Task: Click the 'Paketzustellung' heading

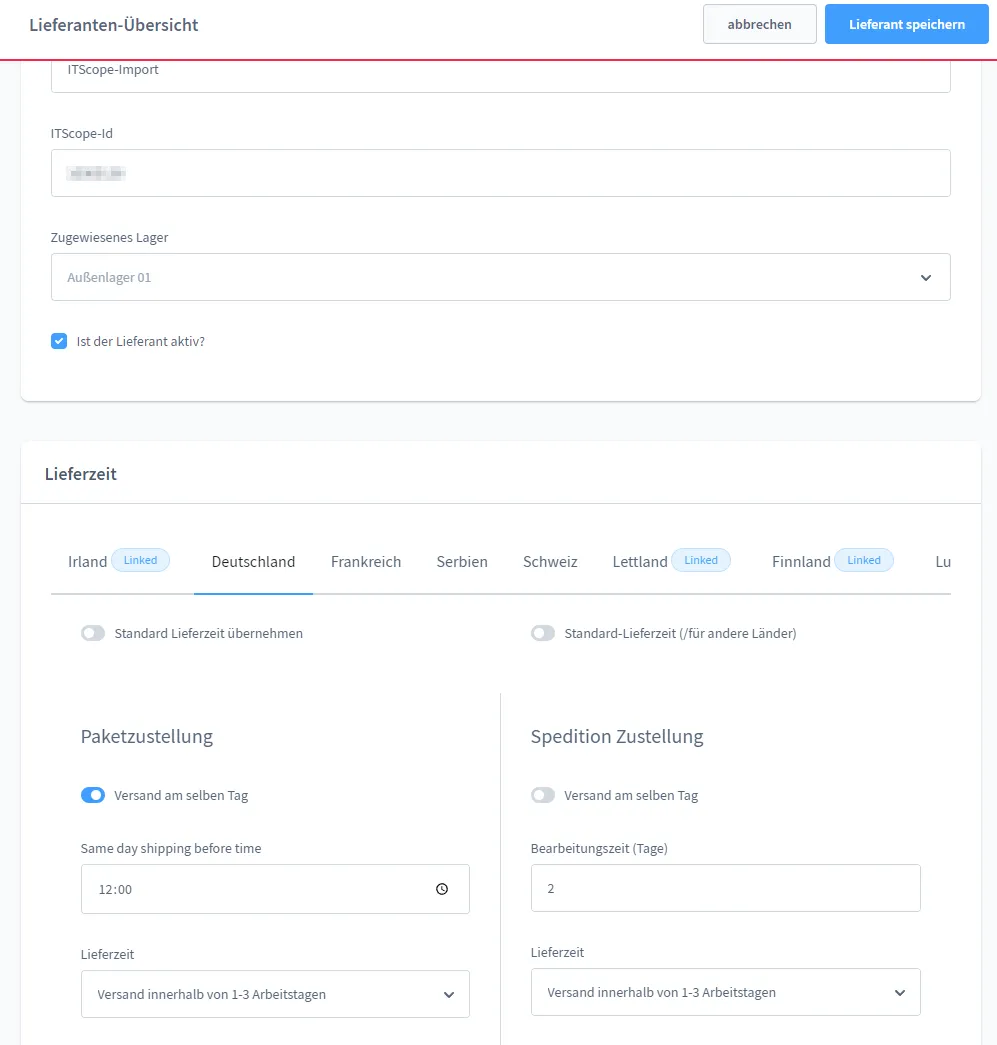Action: (x=147, y=736)
